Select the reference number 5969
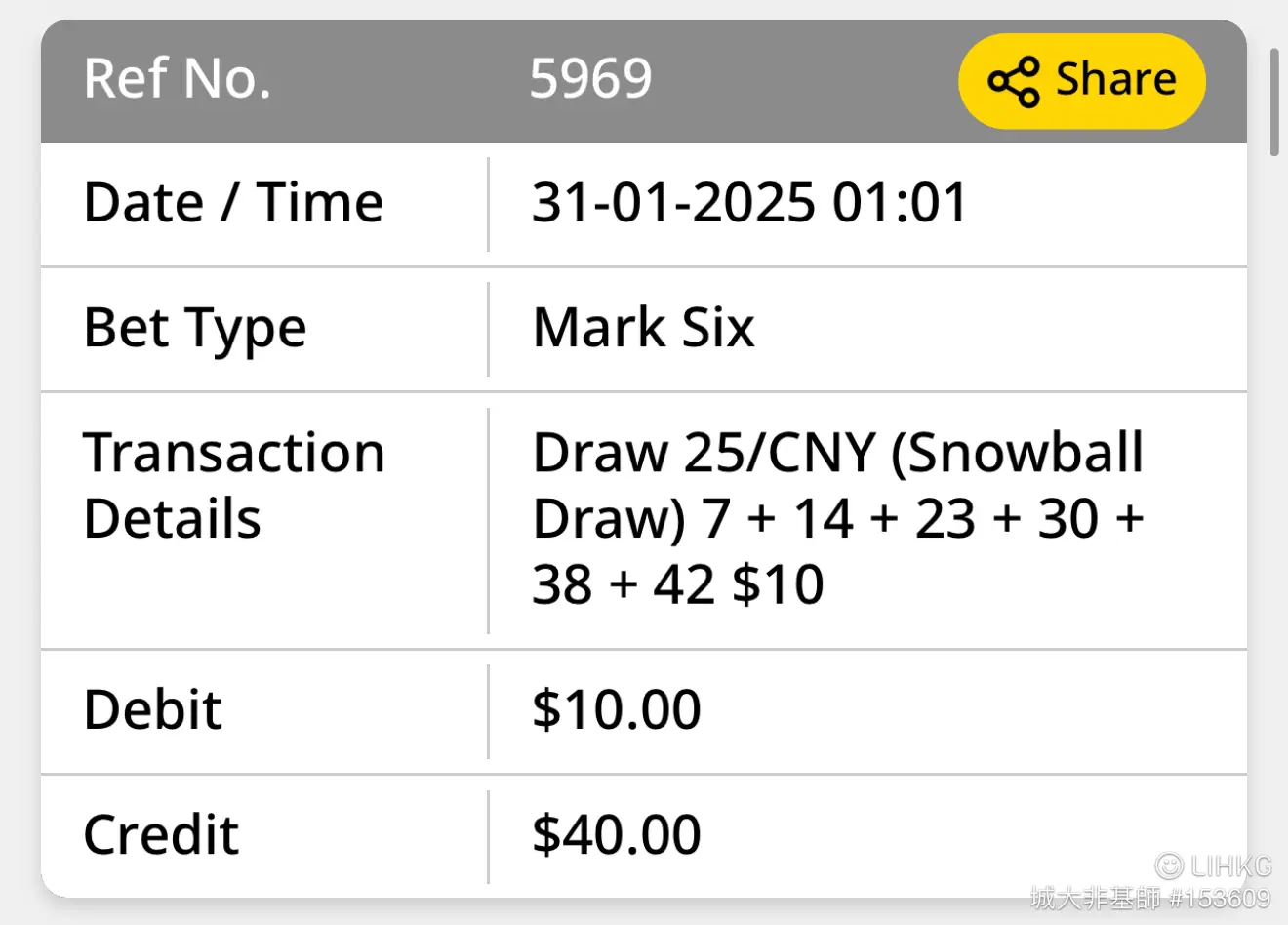 590,79
